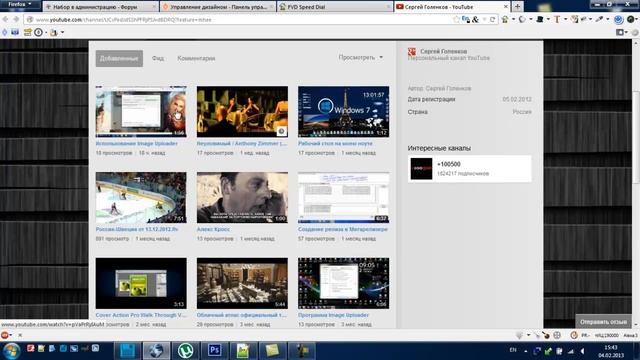Image resolution: width=640 pixels, height=360 pixels.
Task: Click the 'Программа Image Uploader' title link
Action: point(333,315)
